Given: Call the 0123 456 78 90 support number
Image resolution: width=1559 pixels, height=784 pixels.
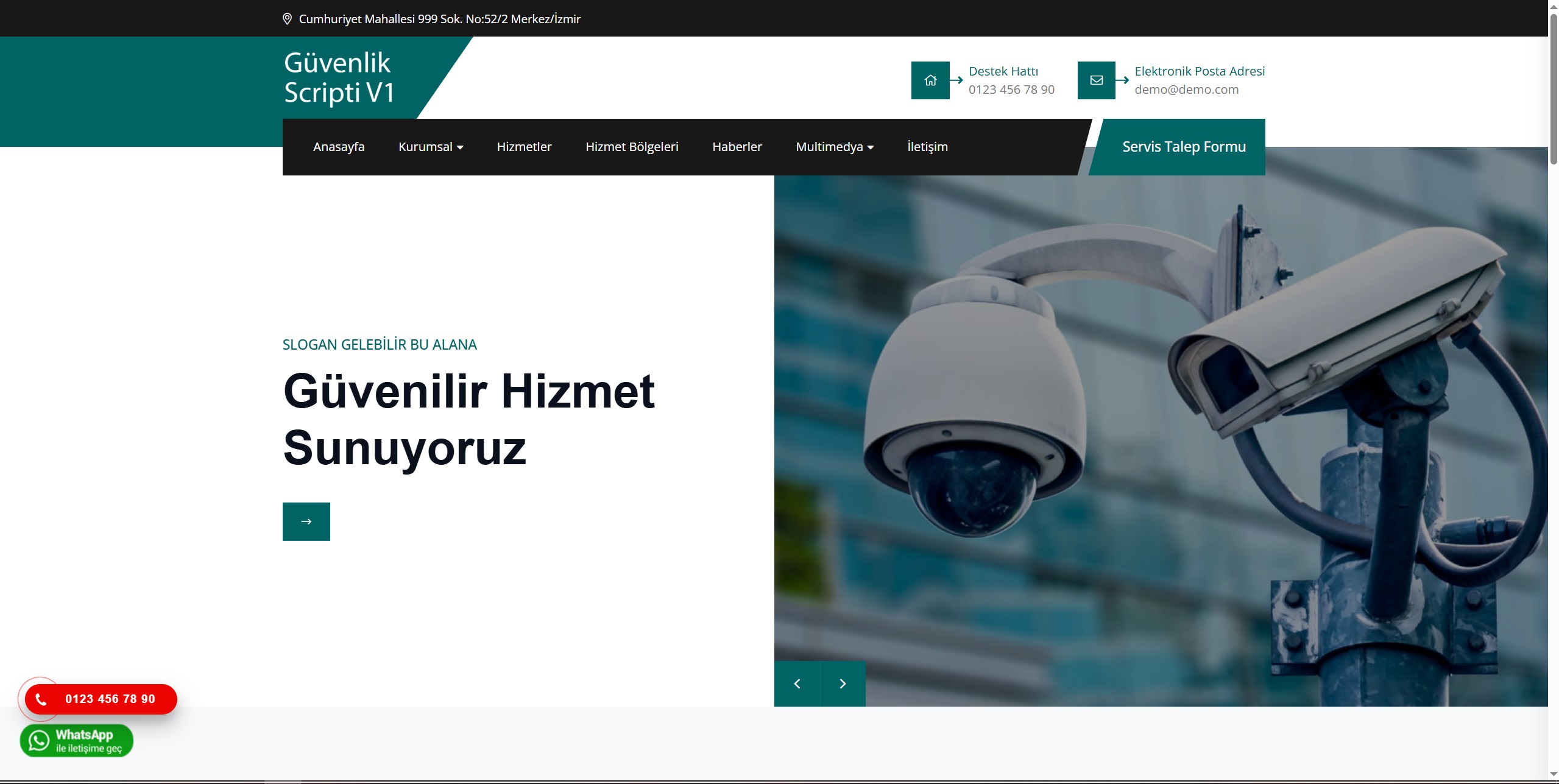Looking at the screenshot, I should coord(1011,89).
